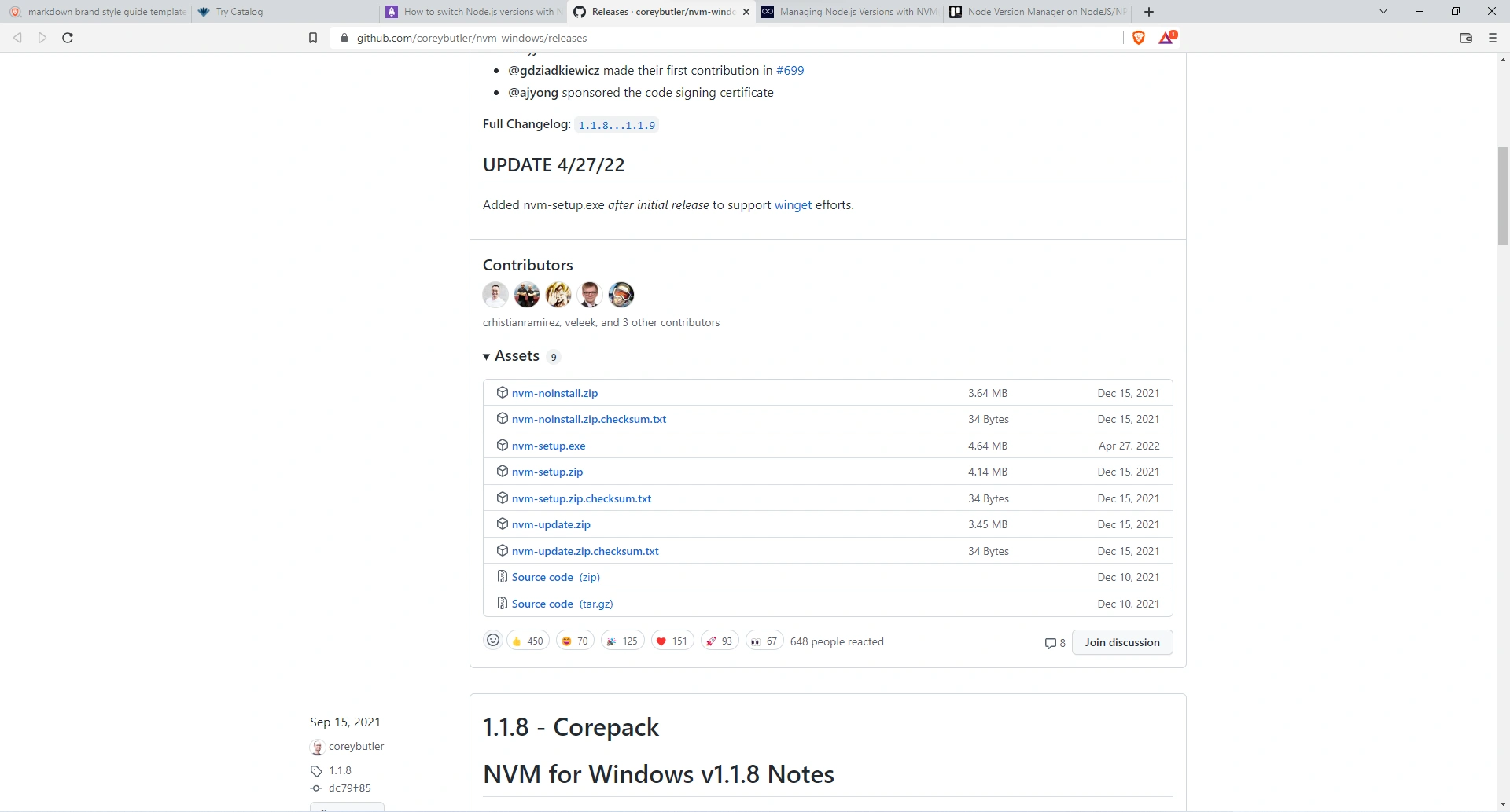Click the first contributor avatar

[x=495, y=295]
